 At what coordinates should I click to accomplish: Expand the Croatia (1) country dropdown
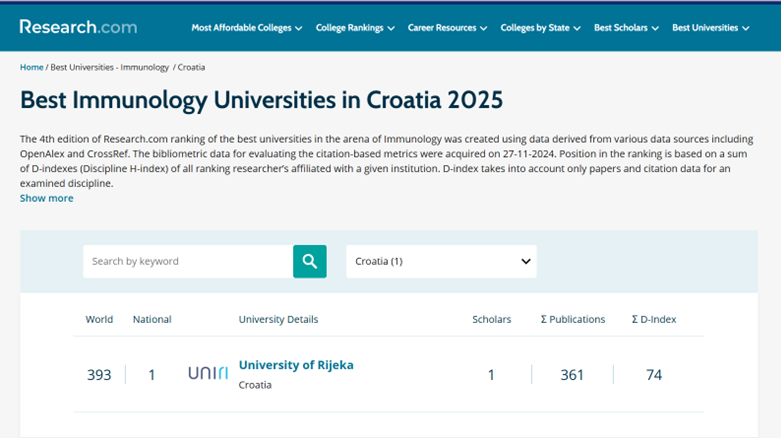441,261
